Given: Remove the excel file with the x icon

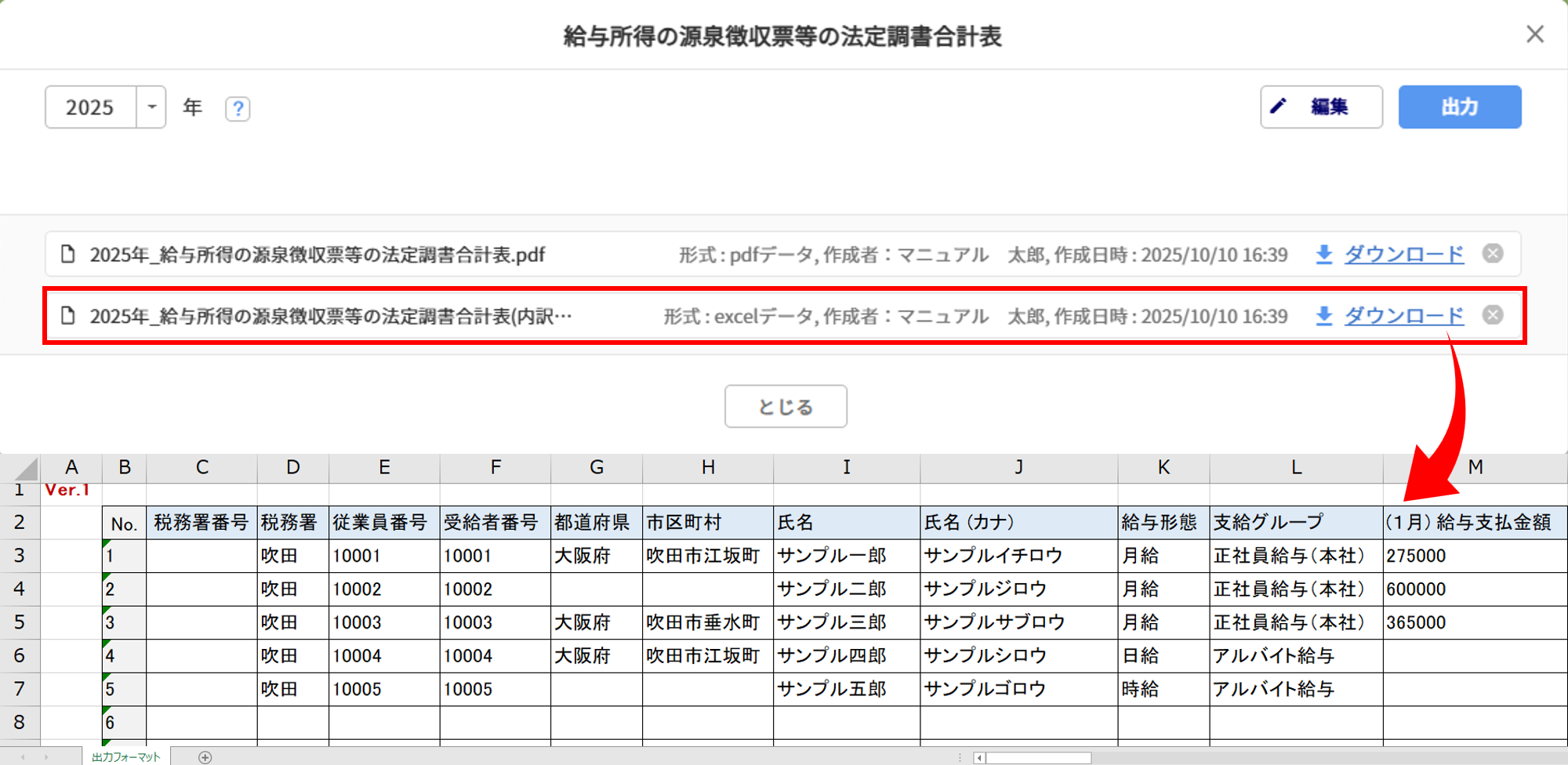Looking at the screenshot, I should [x=1493, y=315].
